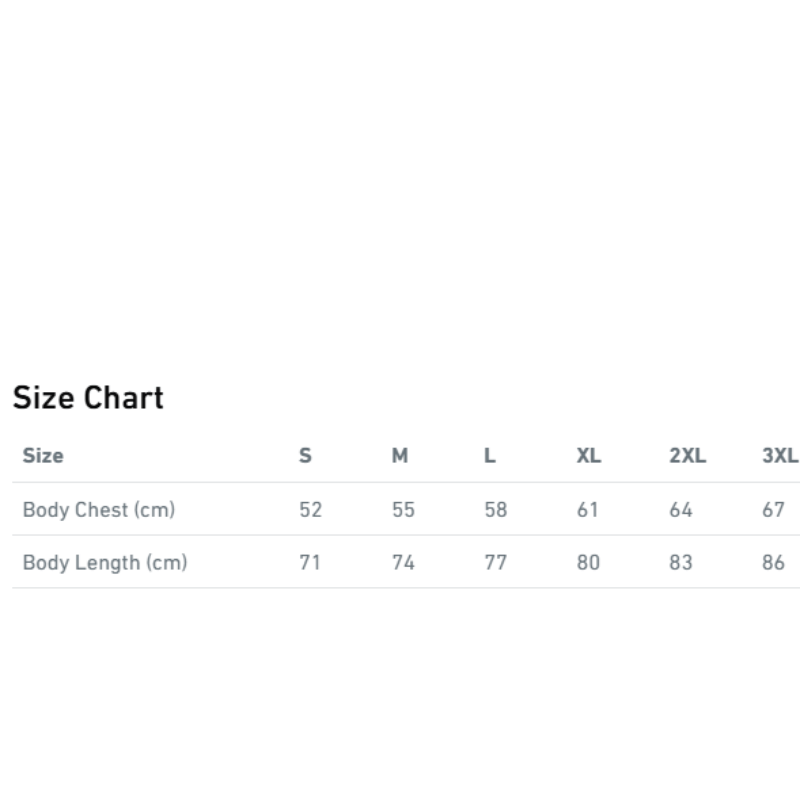This screenshot has height=800, width=800.
Task: Select the M size column header
Action: (400, 456)
